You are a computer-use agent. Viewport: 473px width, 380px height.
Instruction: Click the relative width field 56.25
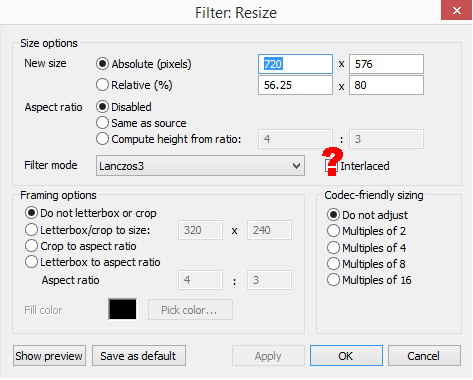click(295, 85)
